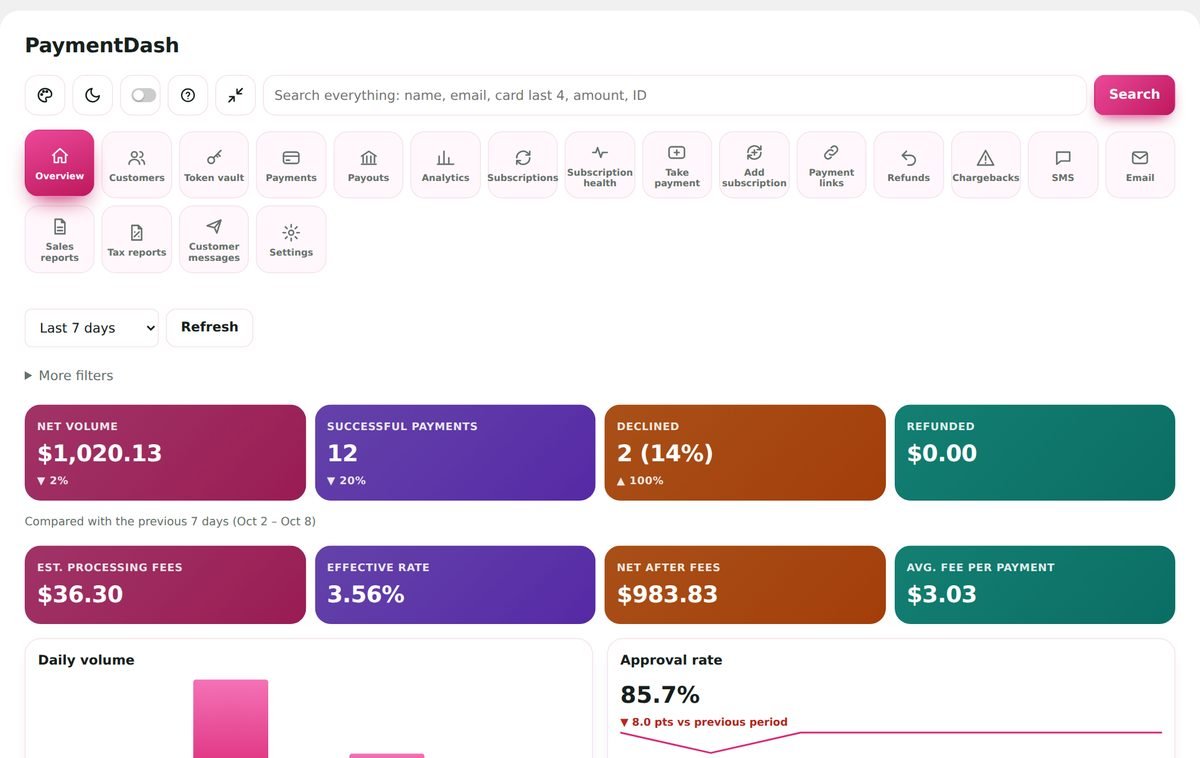This screenshot has height=758, width=1200.
Task: Open Tax reports
Action: [137, 240]
